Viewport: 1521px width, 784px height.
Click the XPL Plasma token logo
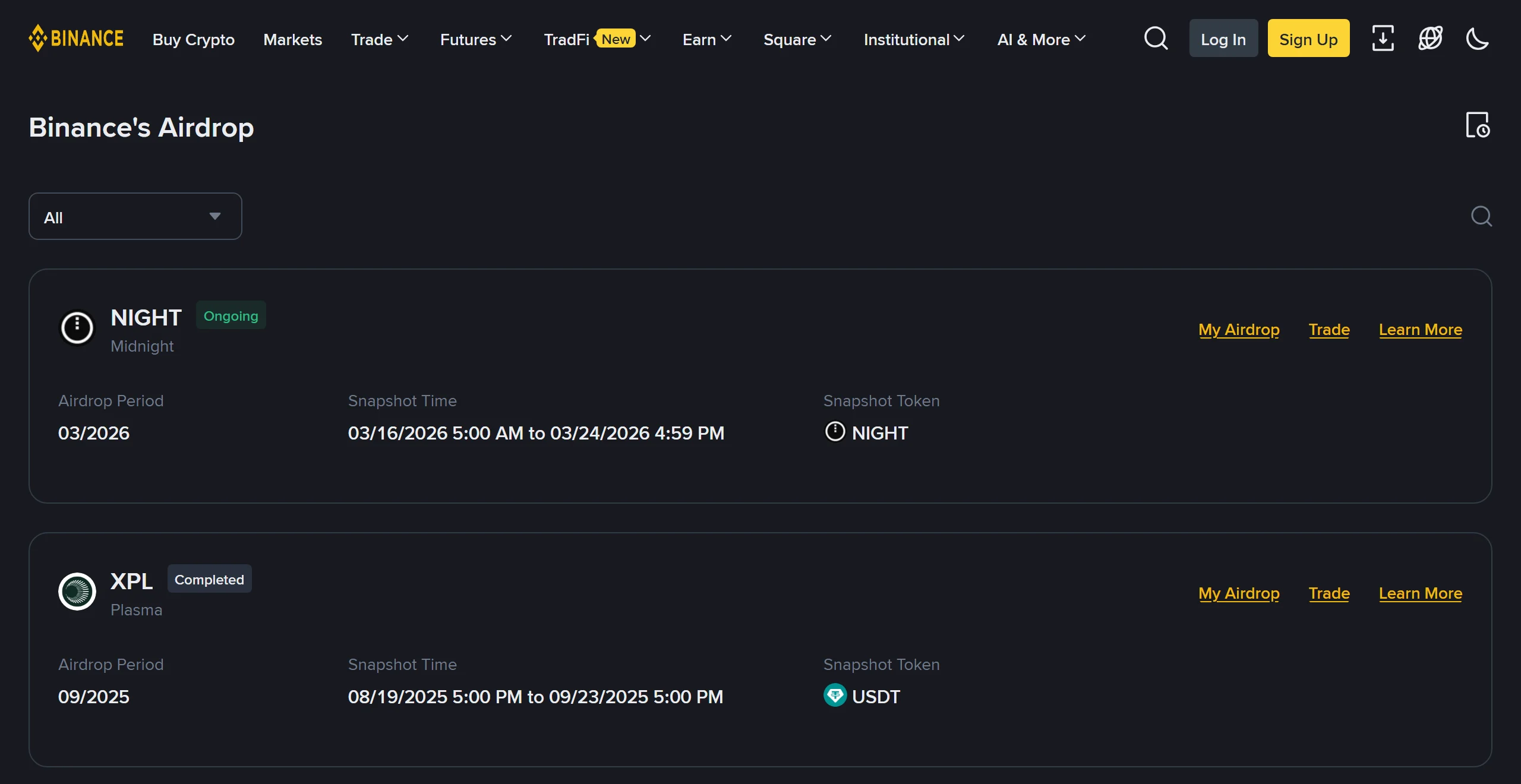click(77, 591)
